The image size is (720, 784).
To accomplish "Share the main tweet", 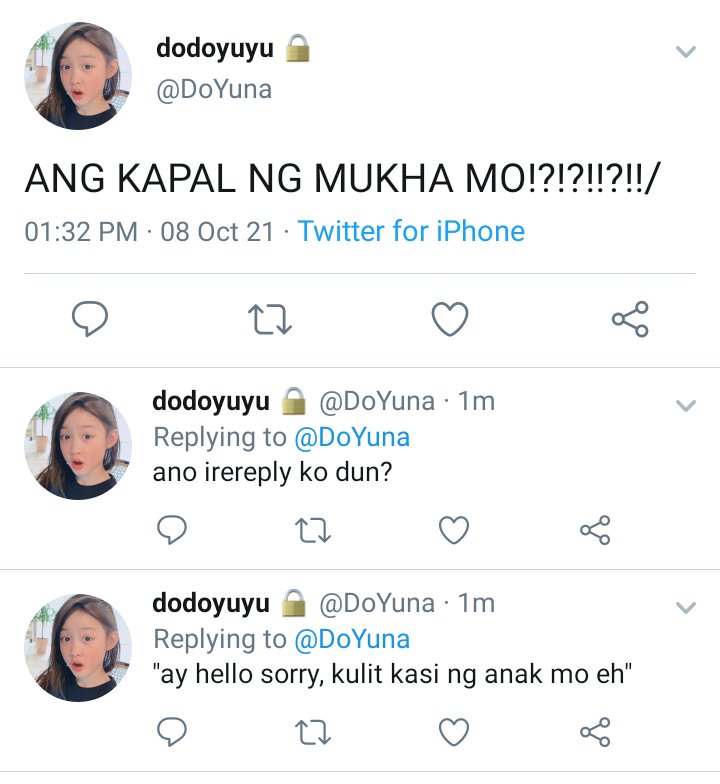I will [630, 318].
